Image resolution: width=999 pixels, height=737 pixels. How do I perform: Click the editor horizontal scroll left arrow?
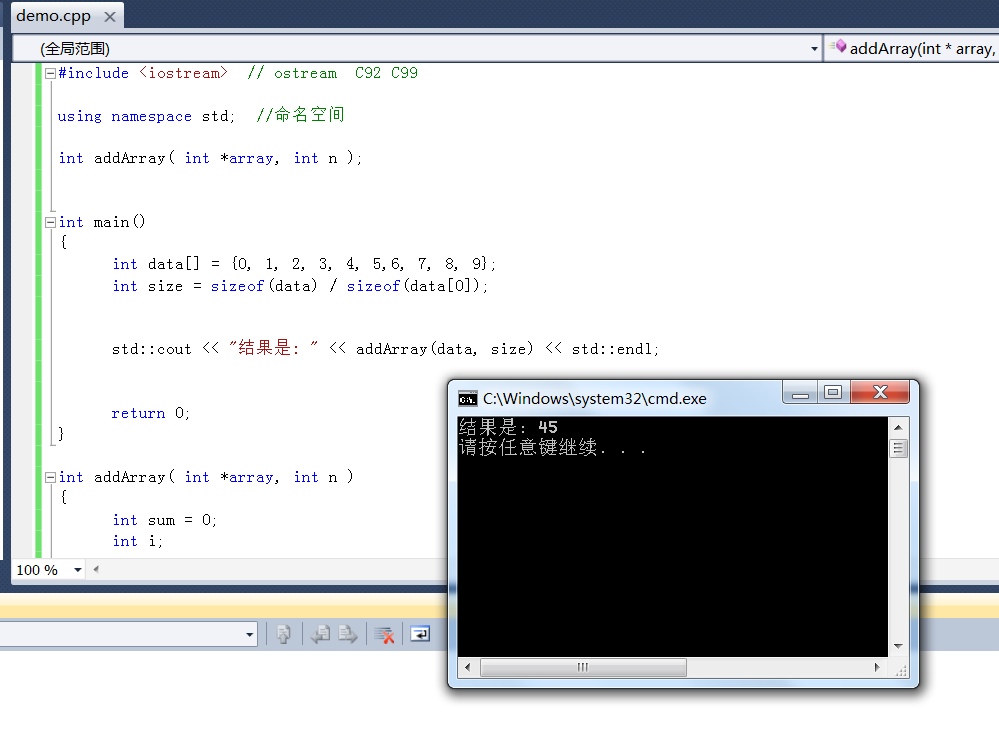coord(96,569)
